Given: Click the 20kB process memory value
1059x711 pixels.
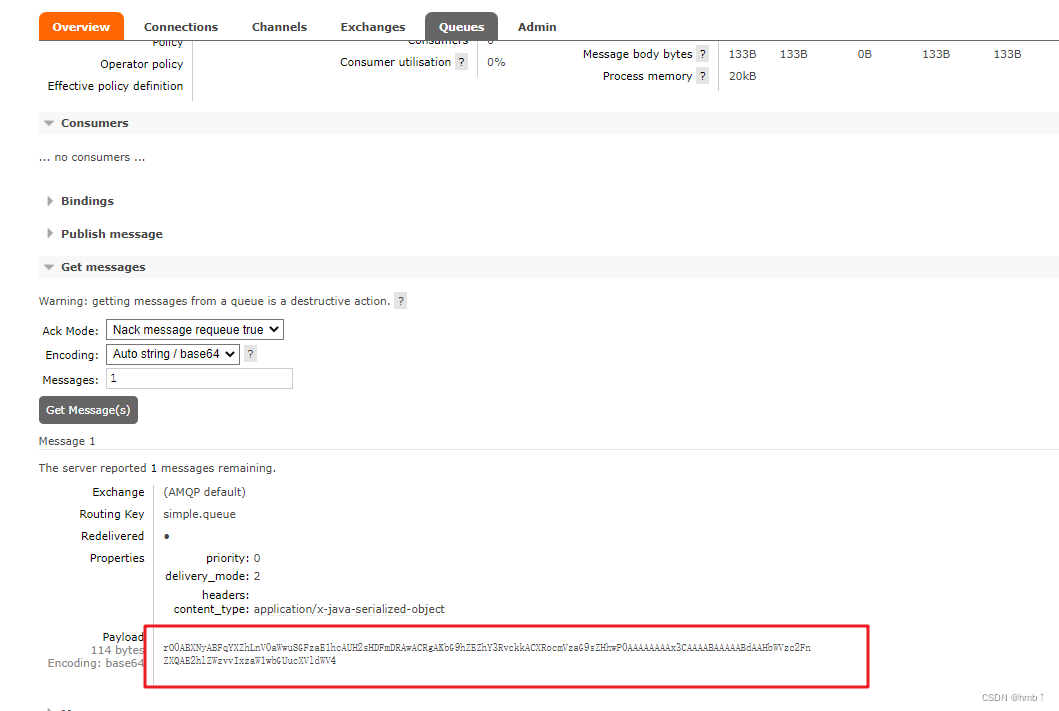Looking at the screenshot, I should click(742, 76).
